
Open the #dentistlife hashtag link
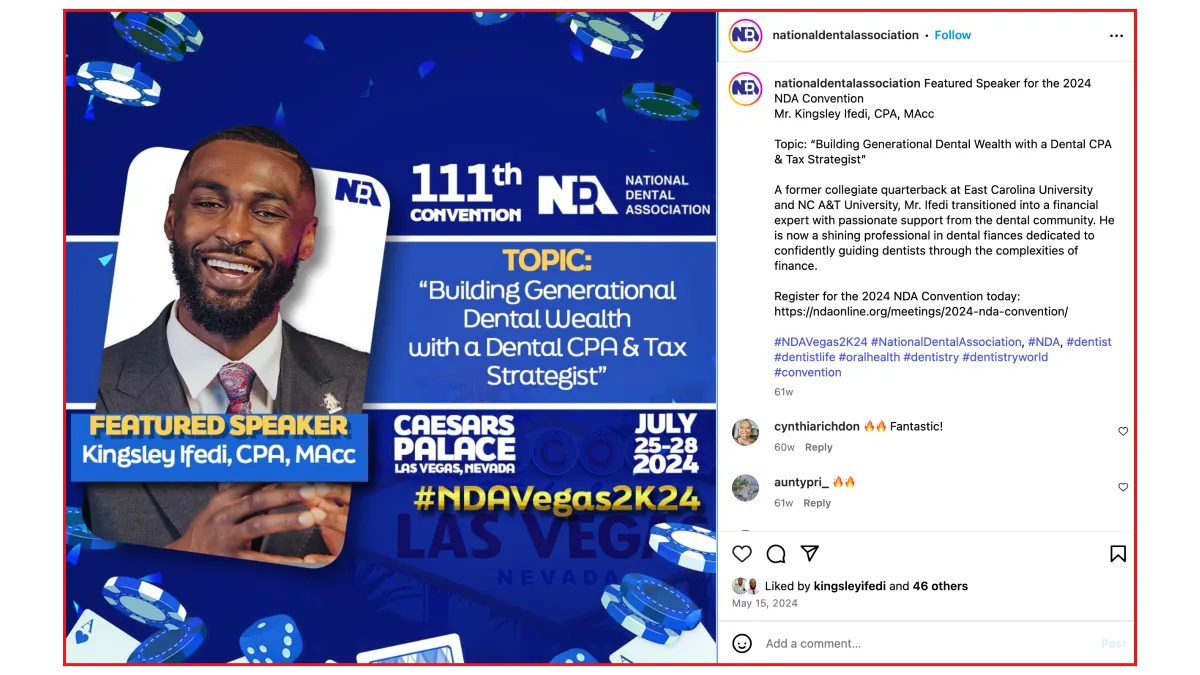(x=804, y=357)
